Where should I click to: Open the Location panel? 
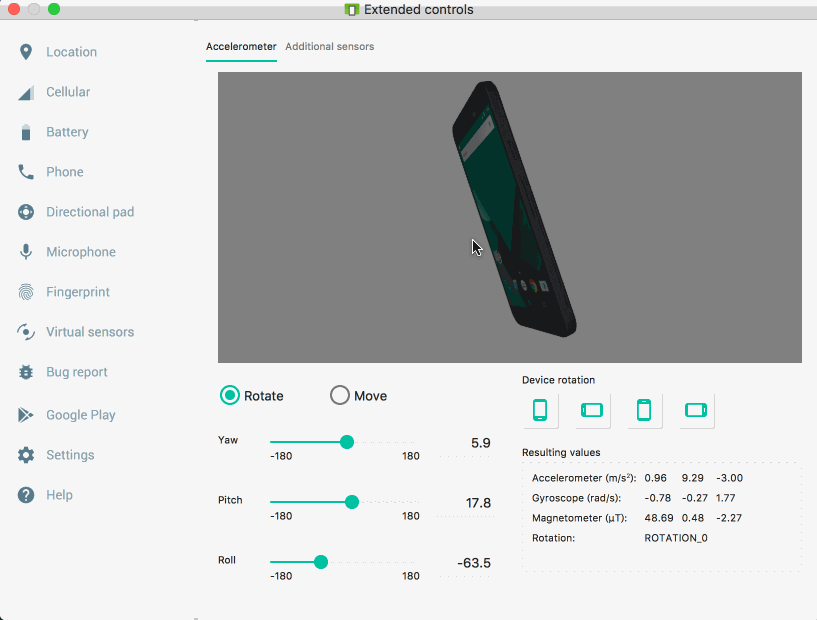(72, 52)
